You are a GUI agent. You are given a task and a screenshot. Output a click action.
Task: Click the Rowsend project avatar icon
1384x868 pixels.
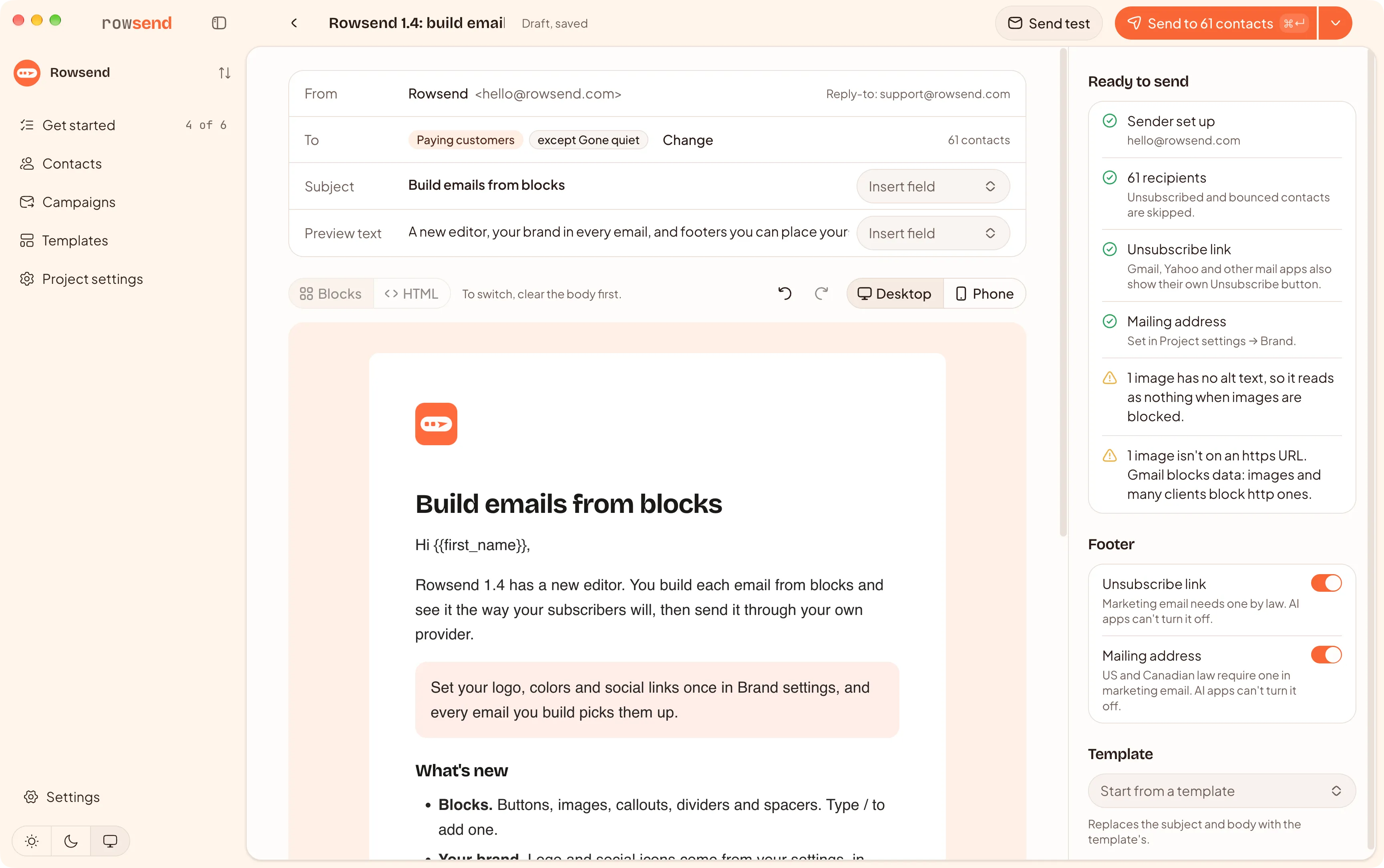27,73
